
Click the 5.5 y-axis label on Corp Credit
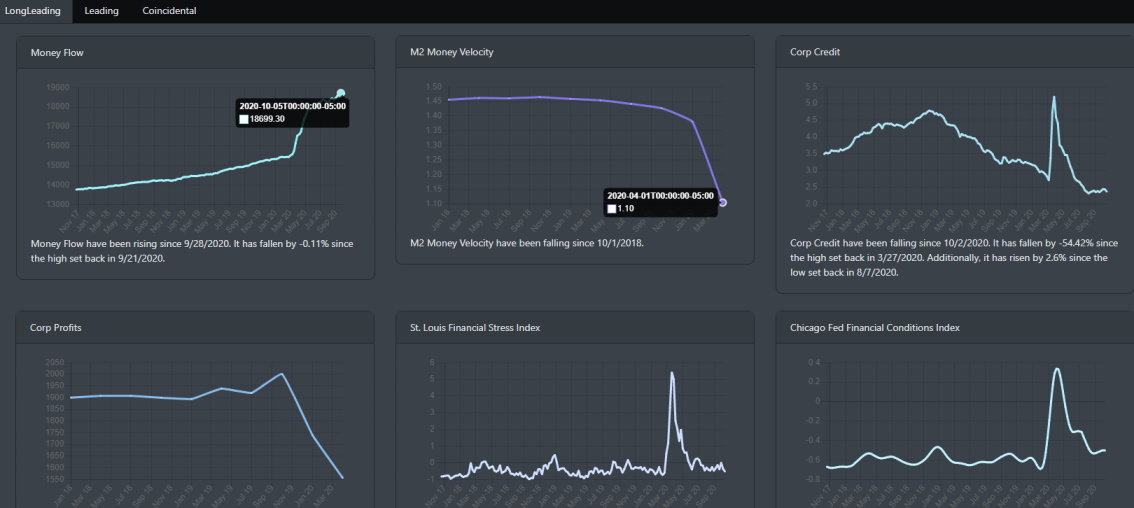click(811, 86)
